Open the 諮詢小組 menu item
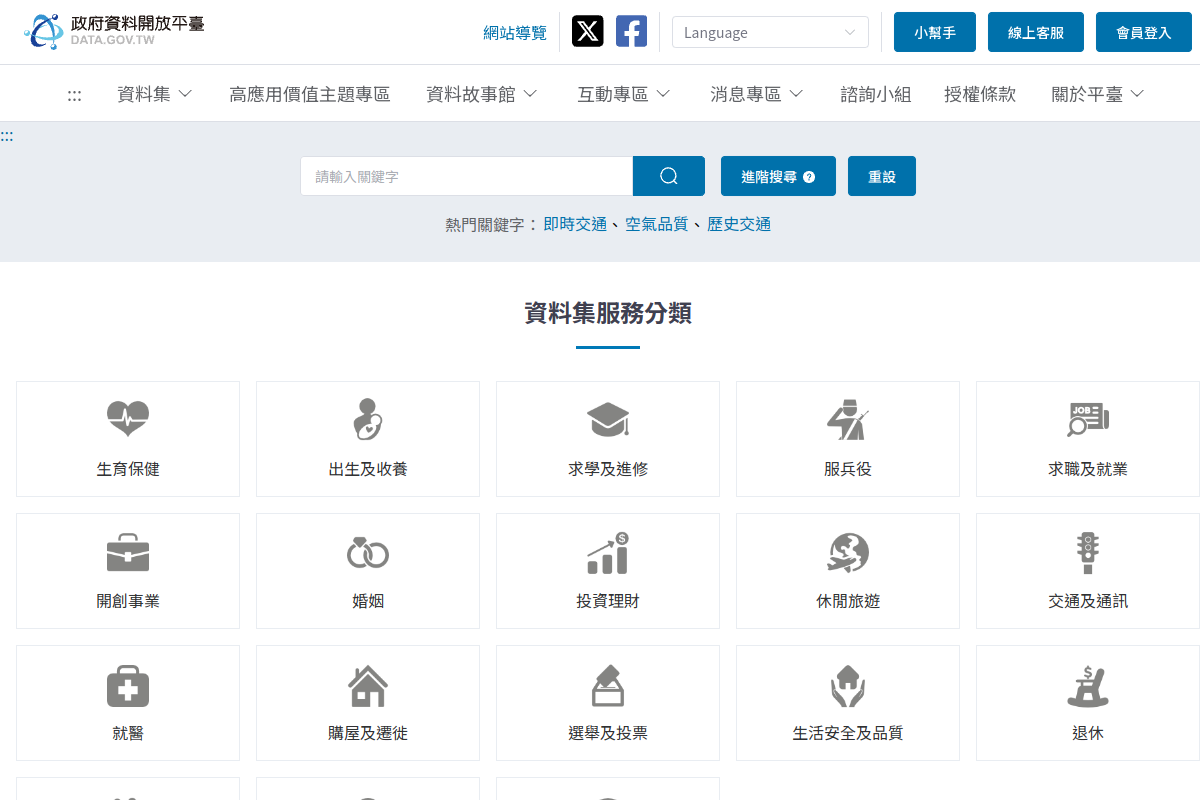The height and width of the screenshot is (800, 1200). tap(876, 94)
